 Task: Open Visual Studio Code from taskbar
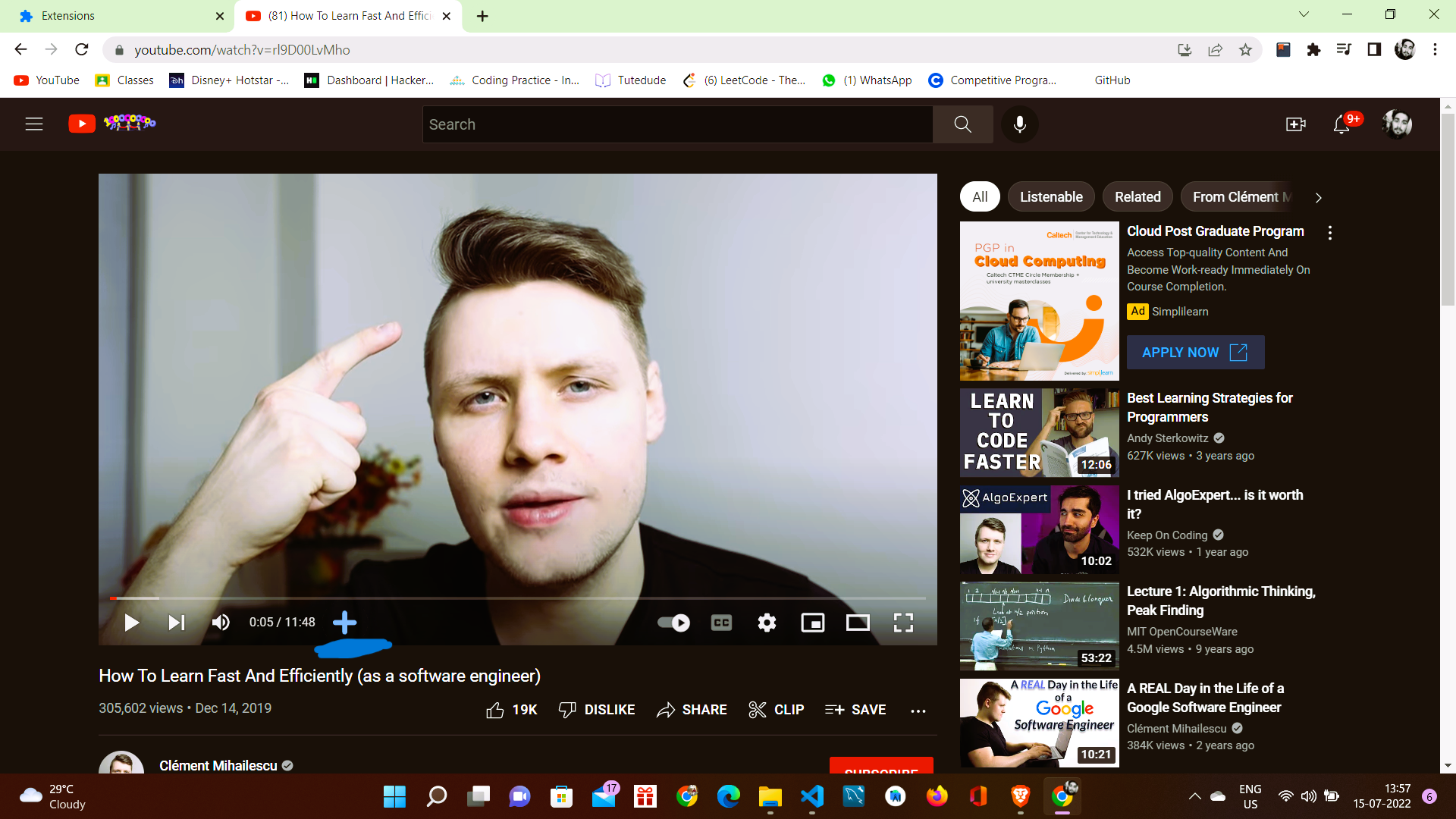[x=811, y=796]
